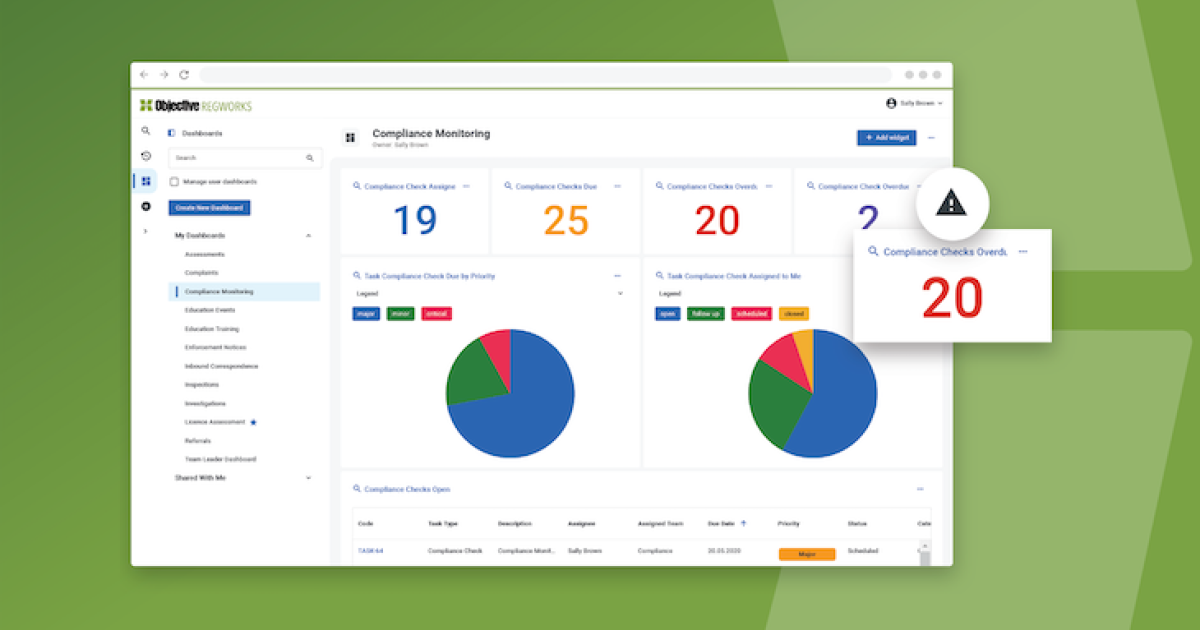Click the magnifier icon on Compliance Checks Due widget
Viewport: 1200px width, 630px height.
pyautogui.click(x=506, y=185)
